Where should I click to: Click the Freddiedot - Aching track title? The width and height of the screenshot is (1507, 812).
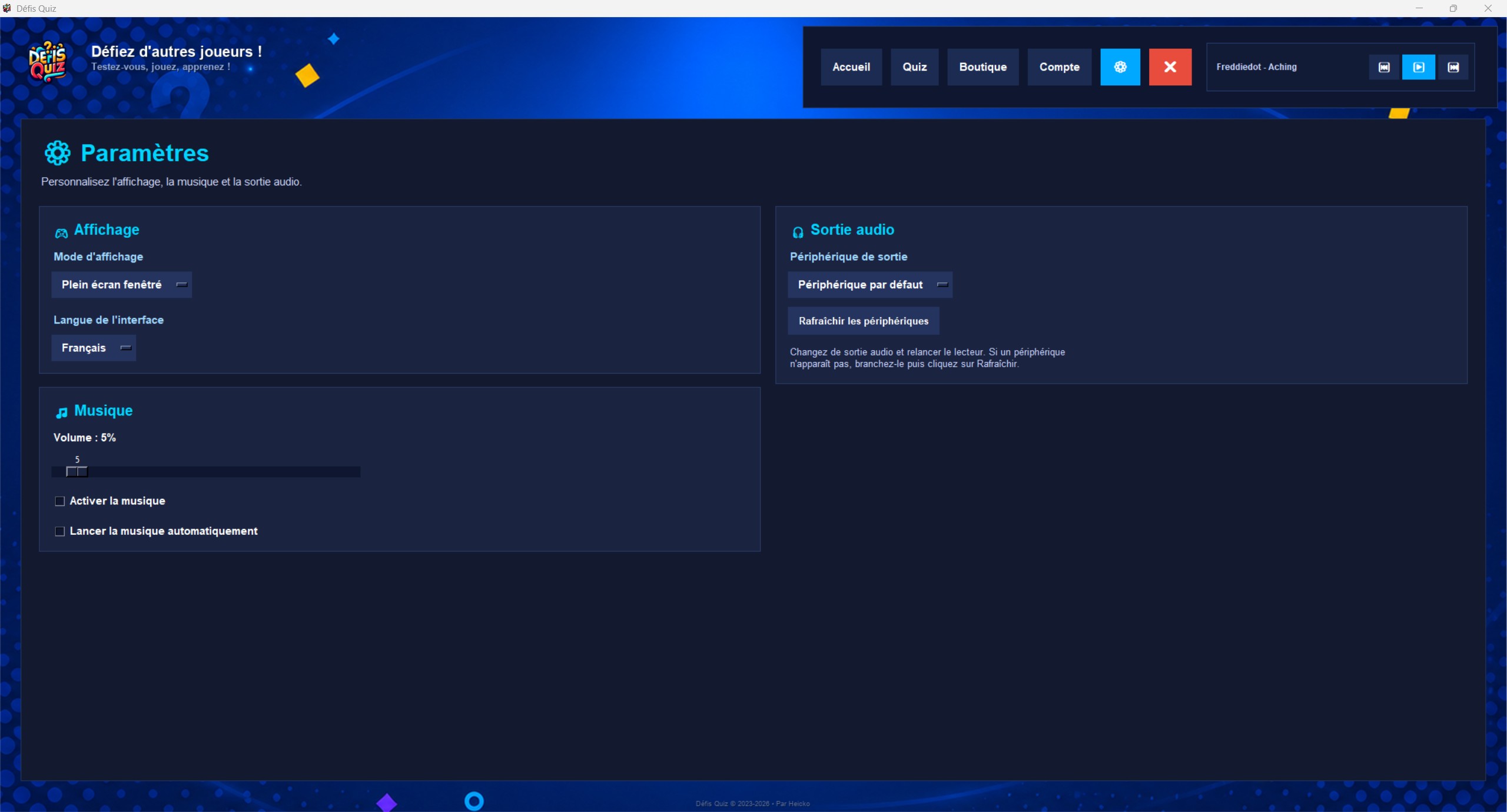tap(1256, 67)
